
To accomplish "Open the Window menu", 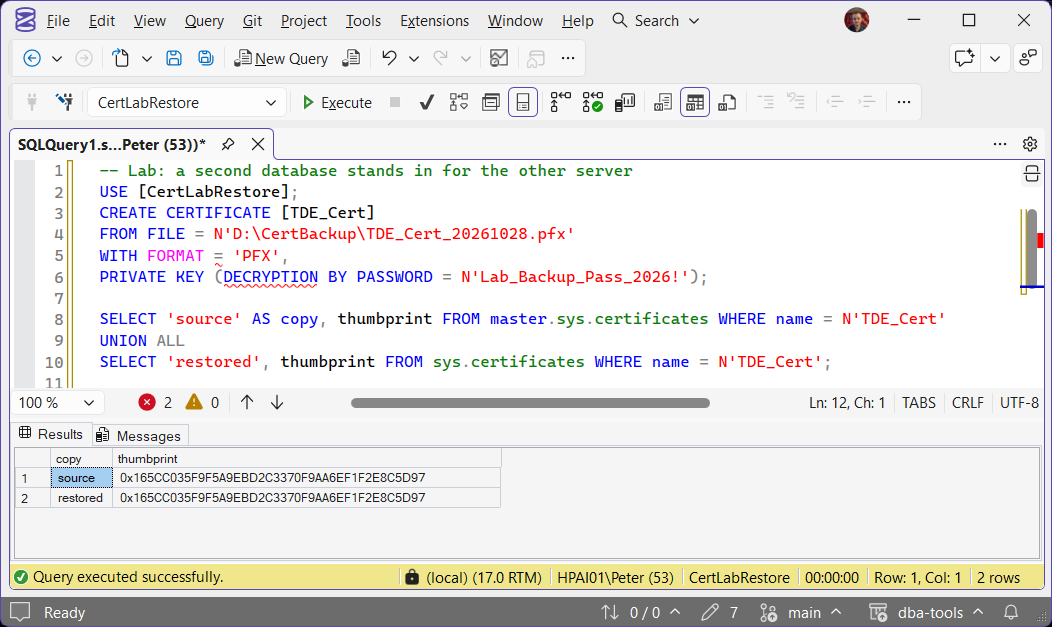I will click(x=515, y=21).
